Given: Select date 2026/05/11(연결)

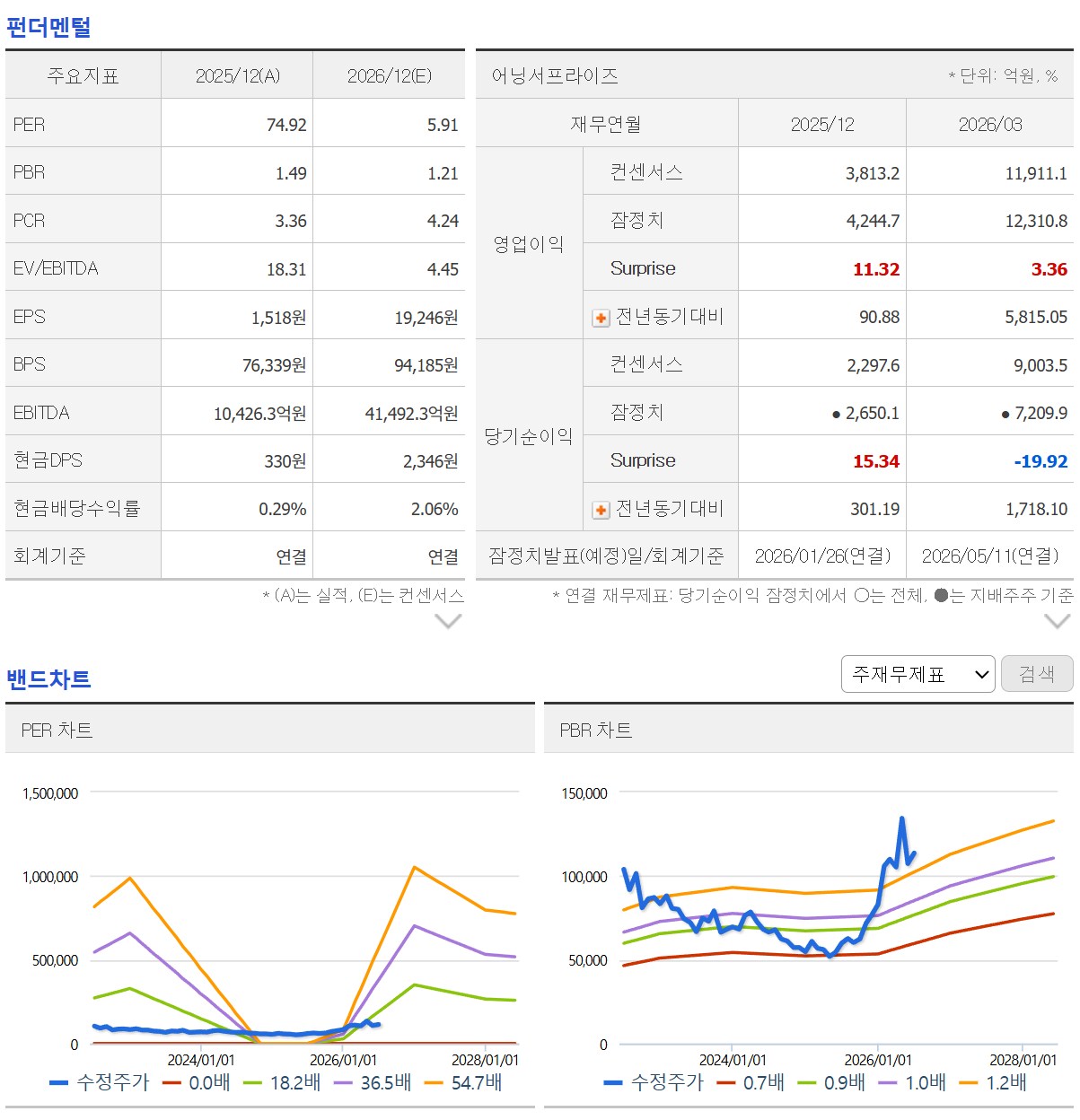Looking at the screenshot, I should pos(990,556).
